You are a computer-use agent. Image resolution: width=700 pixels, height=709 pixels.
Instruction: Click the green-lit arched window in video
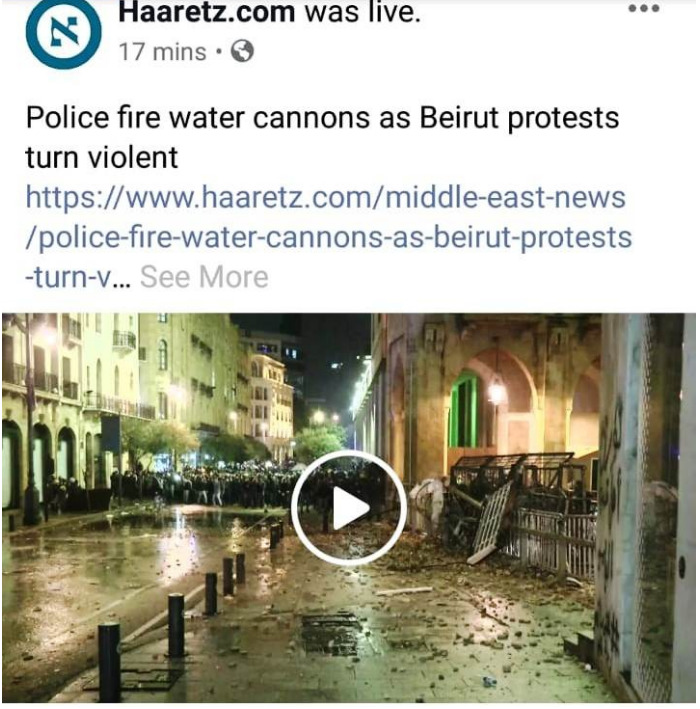(463, 409)
